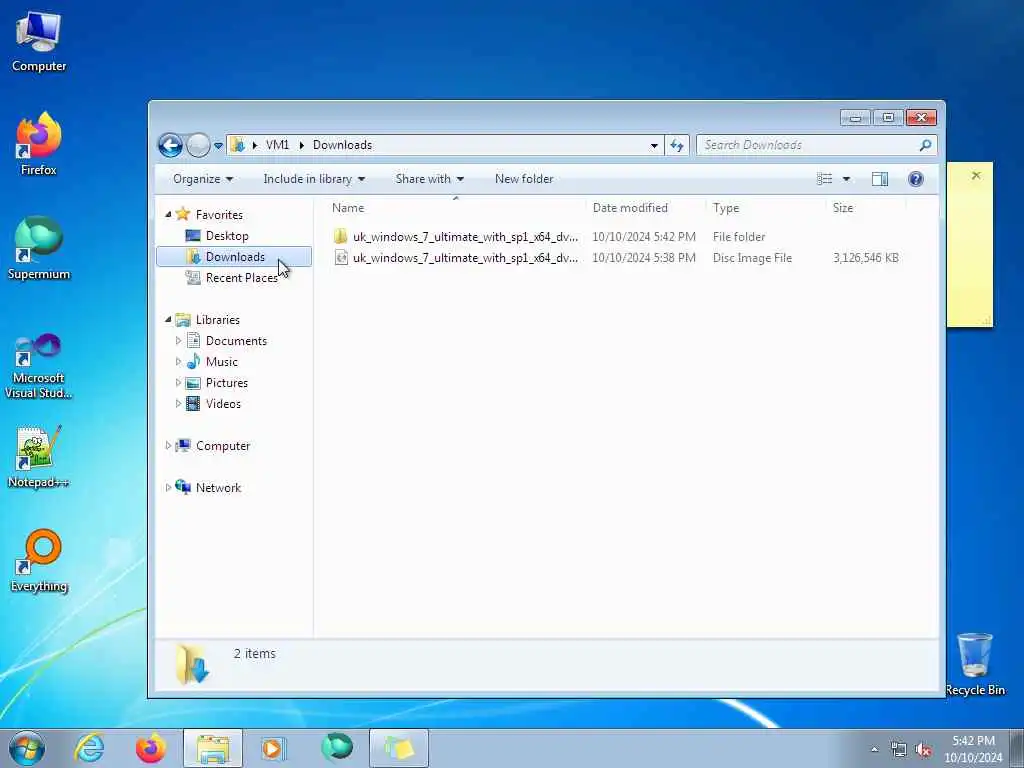1024x768 pixels.
Task: Open the Recycle Bin icon
Action: (975, 664)
